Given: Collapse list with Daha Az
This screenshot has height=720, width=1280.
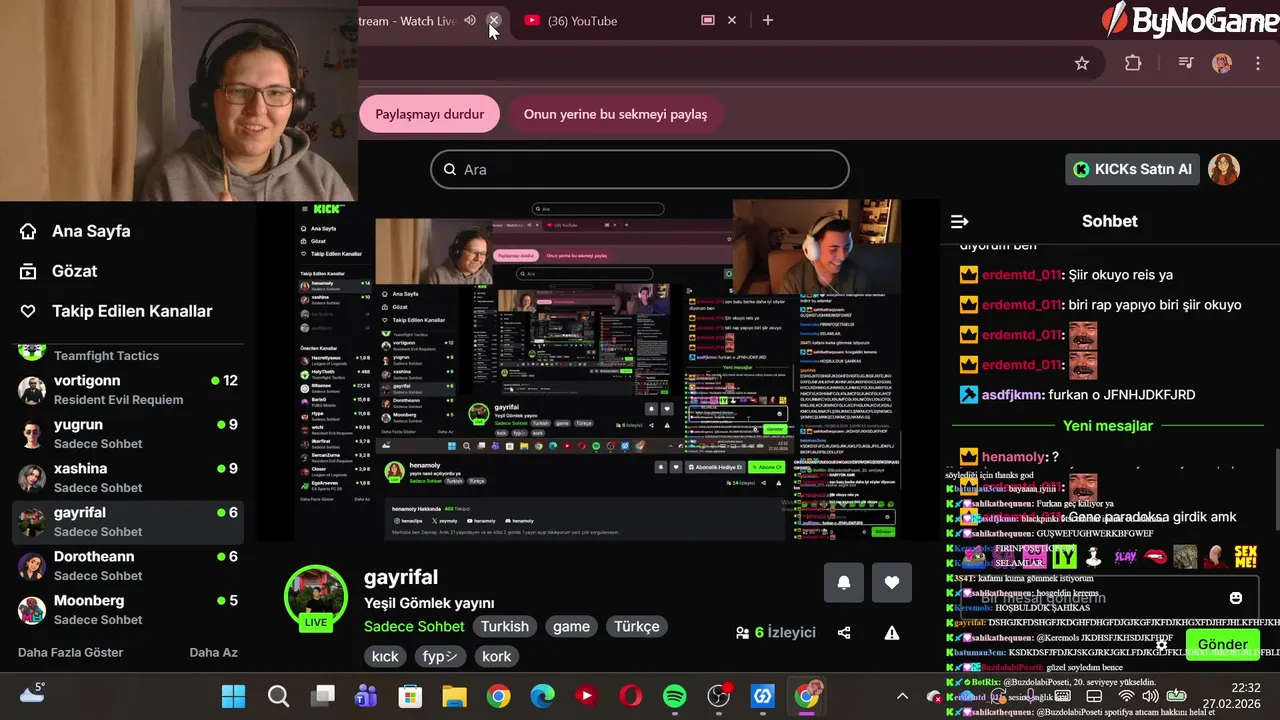Looking at the screenshot, I should (213, 652).
